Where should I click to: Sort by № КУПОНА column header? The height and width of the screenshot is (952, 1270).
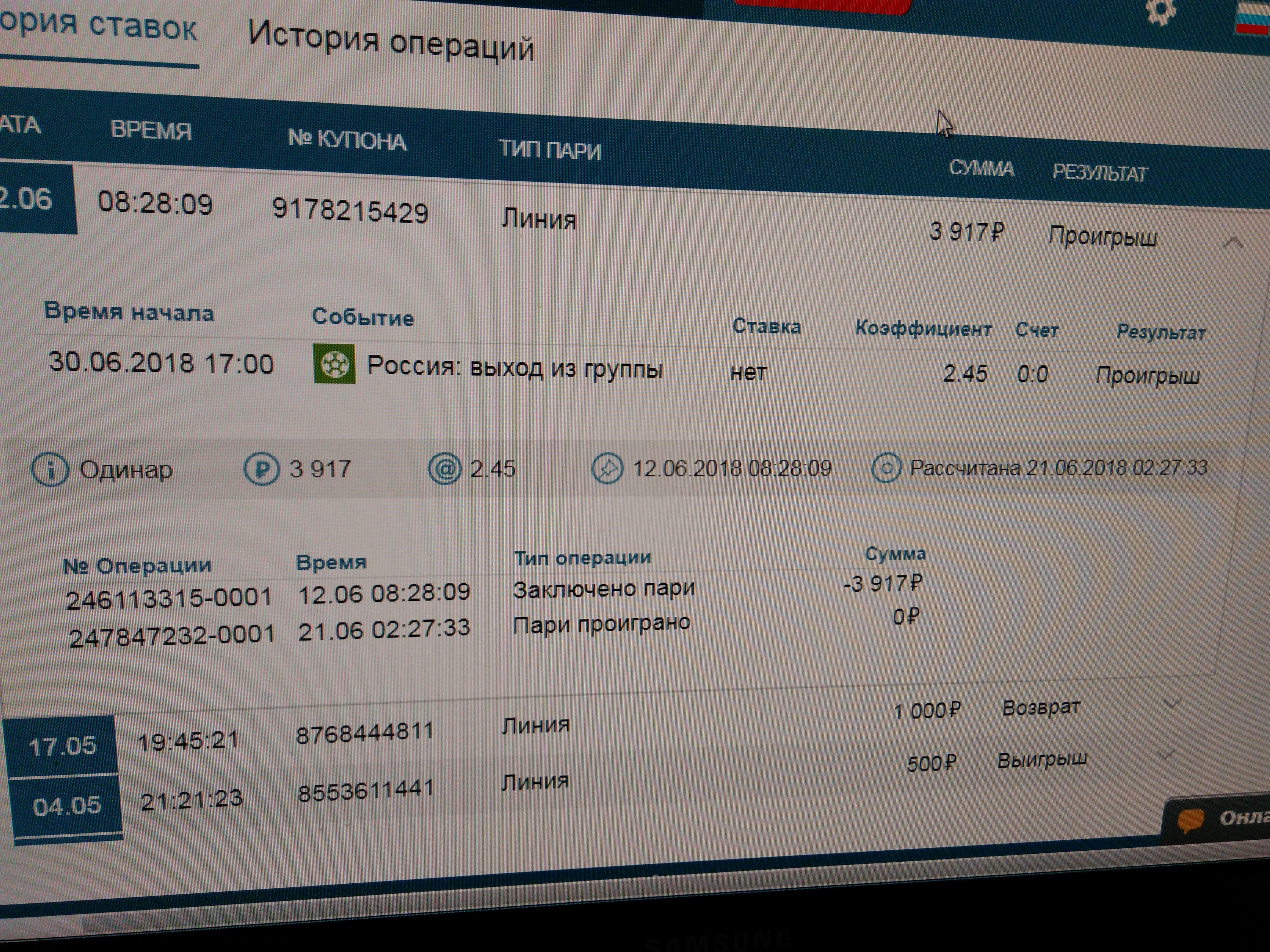(x=347, y=139)
